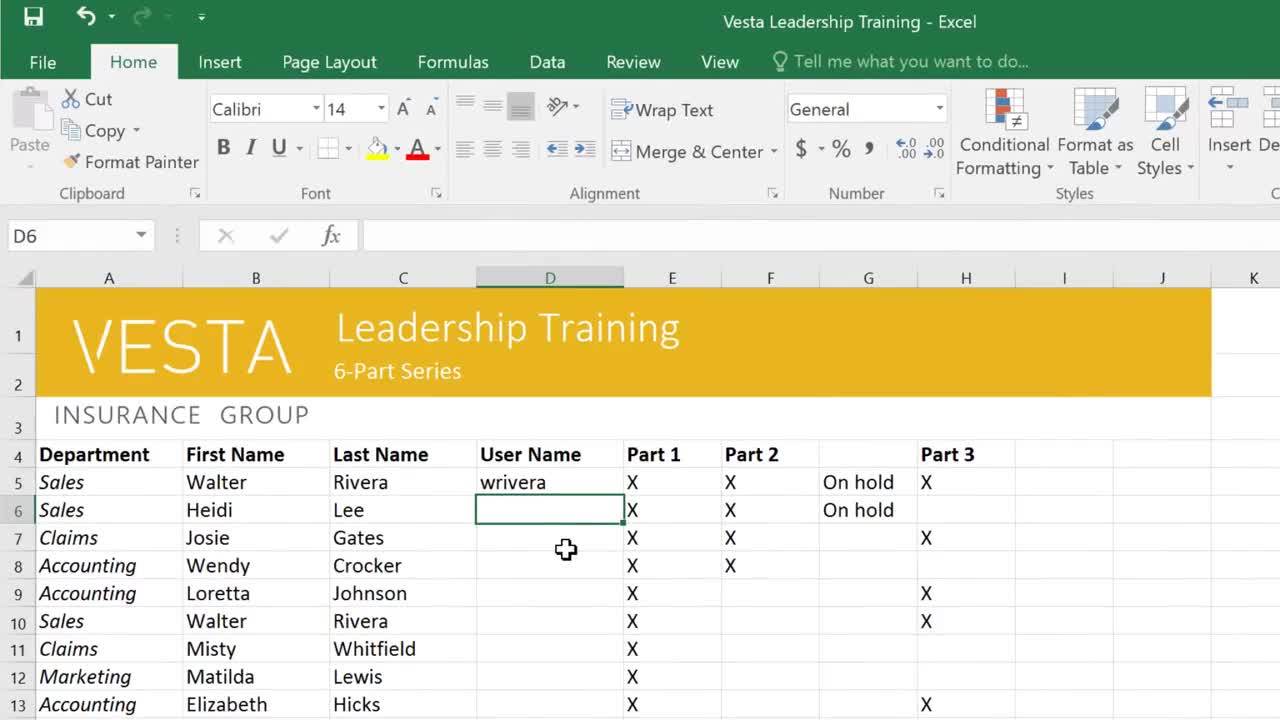Switch to the Review tab
Viewport: 1280px width, 720px height.
pyautogui.click(x=633, y=62)
